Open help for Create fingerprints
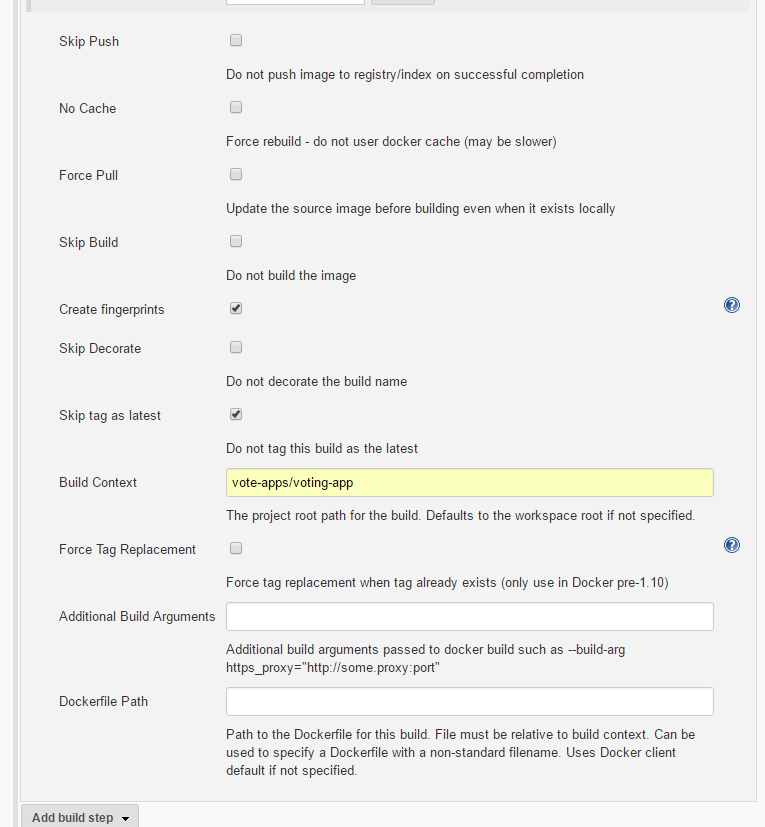The height and width of the screenshot is (827, 765). [731, 305]
